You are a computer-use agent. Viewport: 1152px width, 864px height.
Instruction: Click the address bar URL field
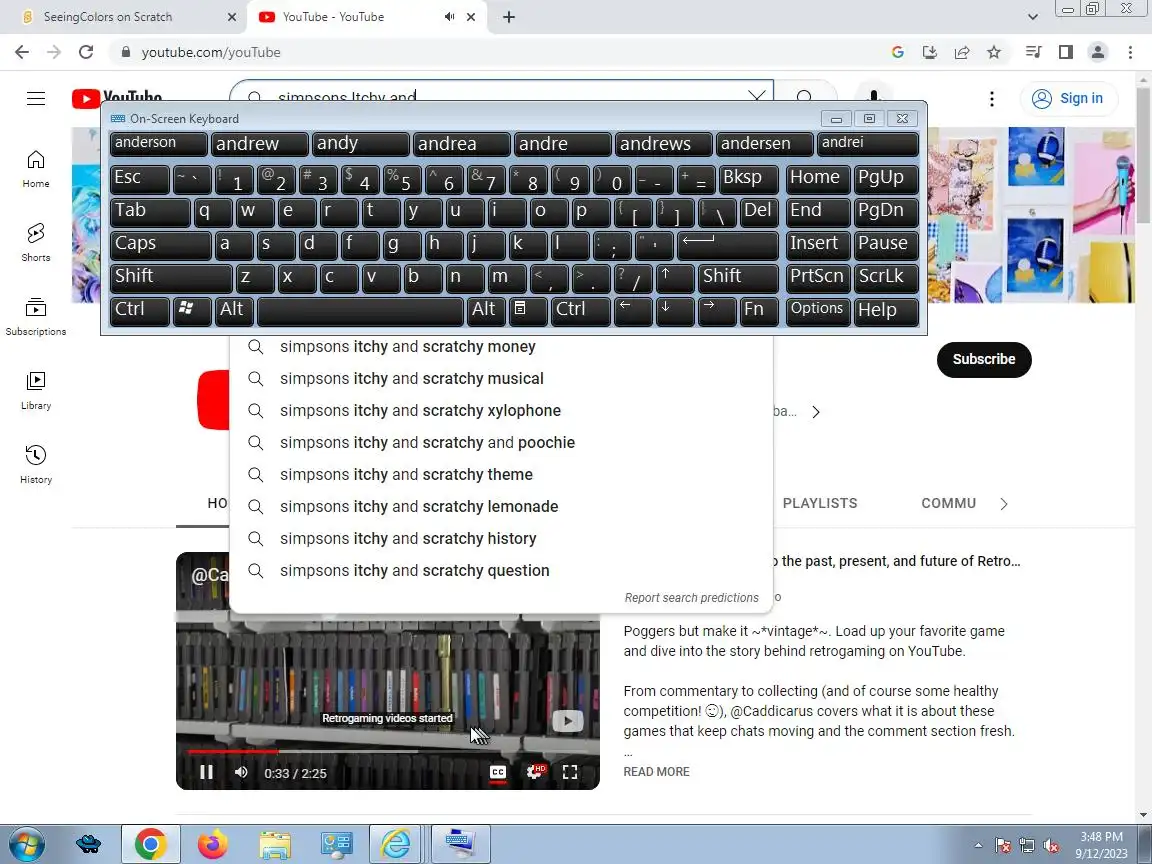point(500,52)
